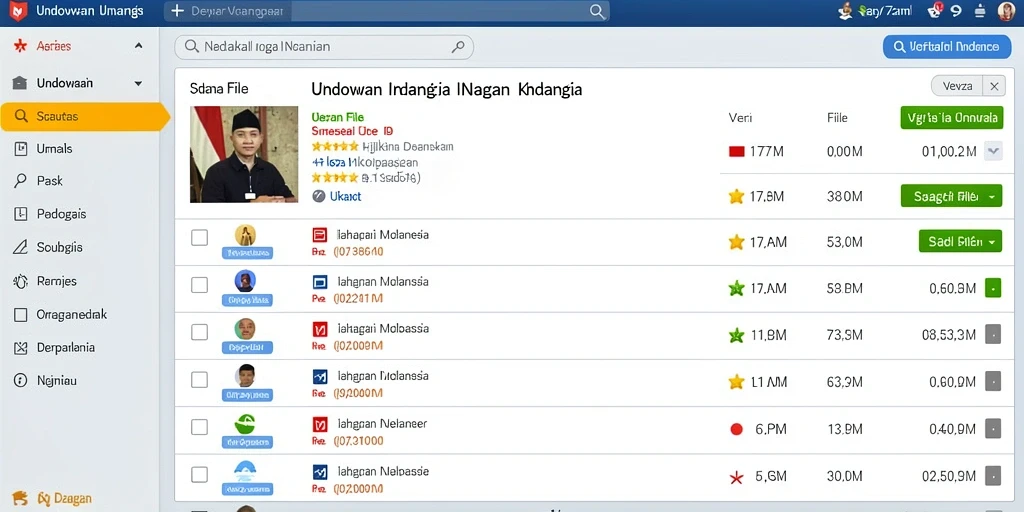Image resolution: width=1024 pixels, height=512 pixels.
Task: Open the Sadi Filén dropdown button
Action: (x=959, y=241)
